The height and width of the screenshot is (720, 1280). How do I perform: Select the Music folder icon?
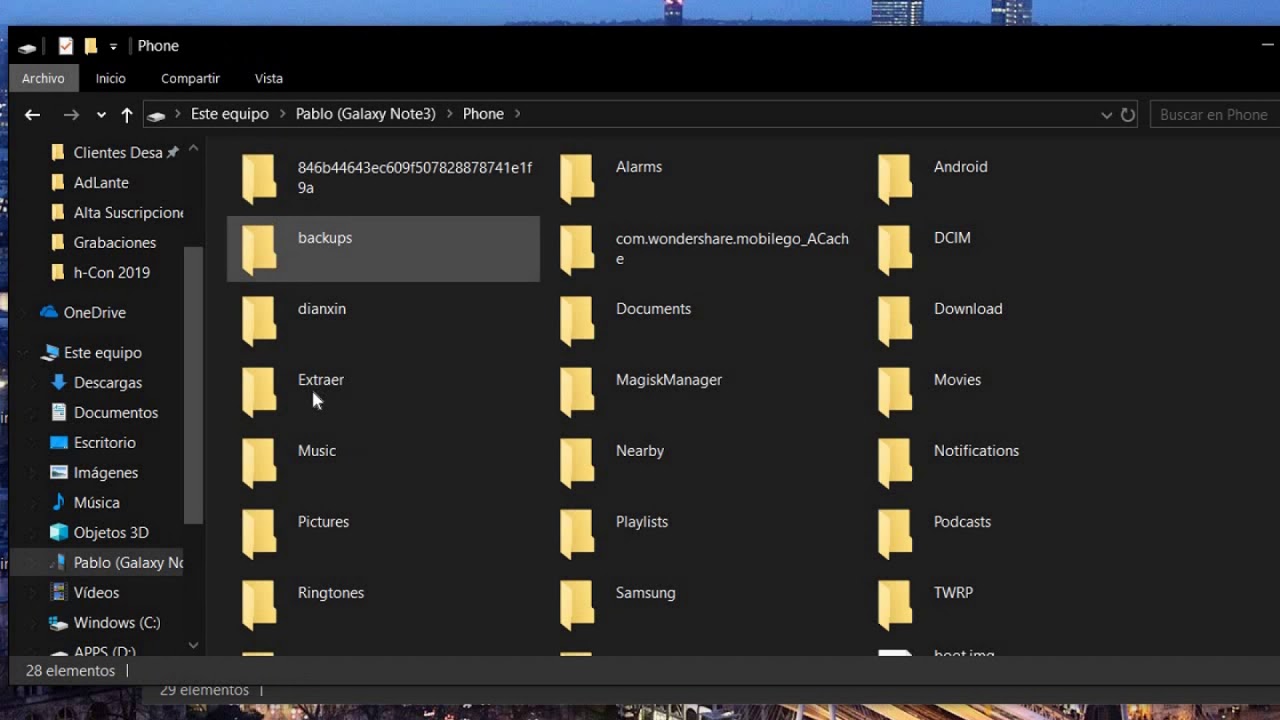point(259,462)
